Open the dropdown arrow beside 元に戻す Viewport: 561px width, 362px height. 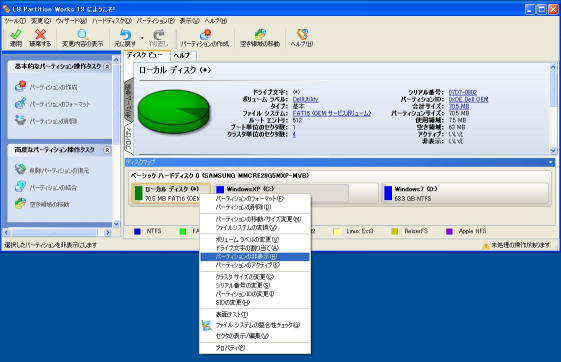[x=142, y=38]
